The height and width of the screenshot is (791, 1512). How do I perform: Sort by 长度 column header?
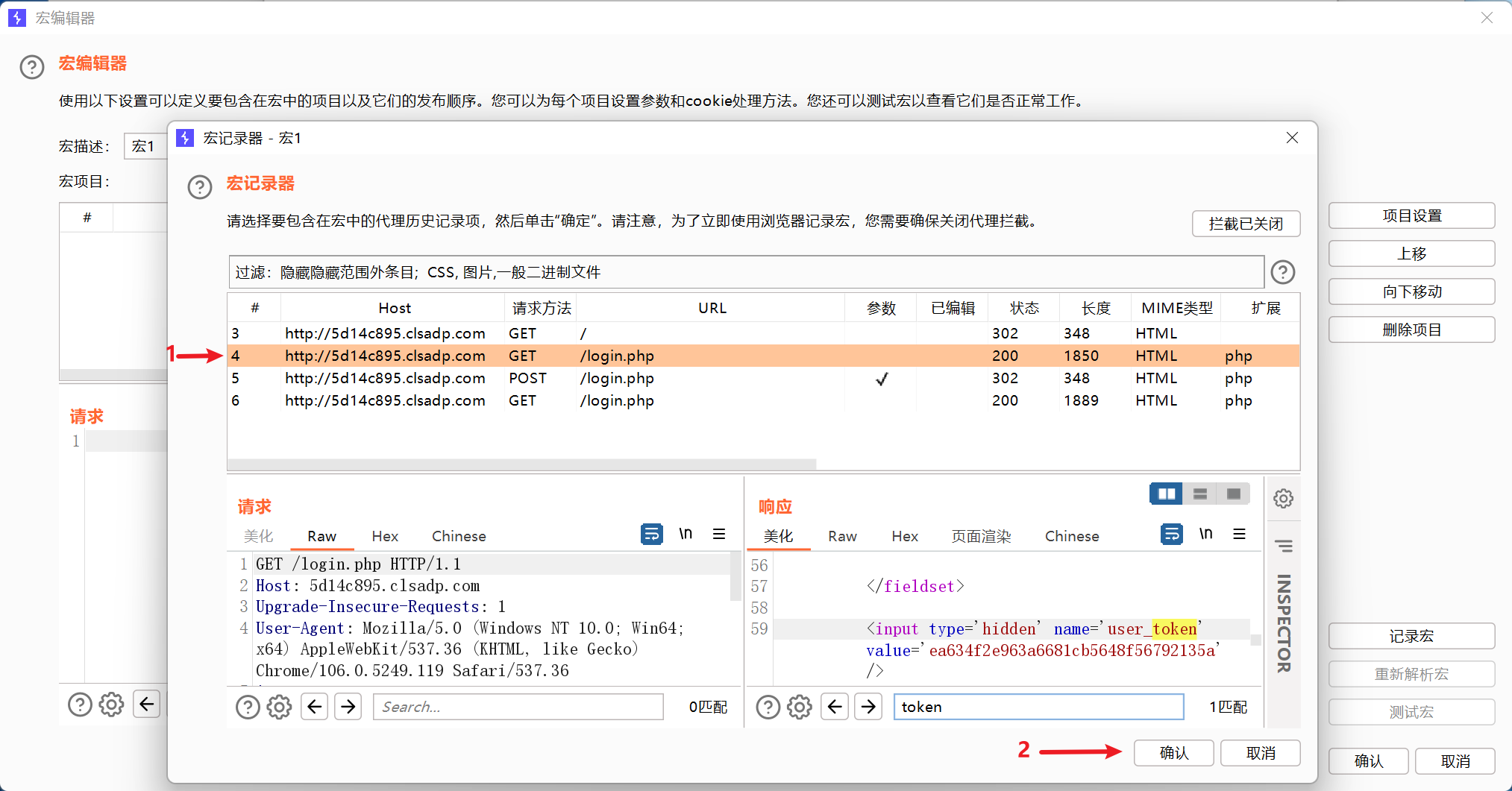(x=1096, y=308)
